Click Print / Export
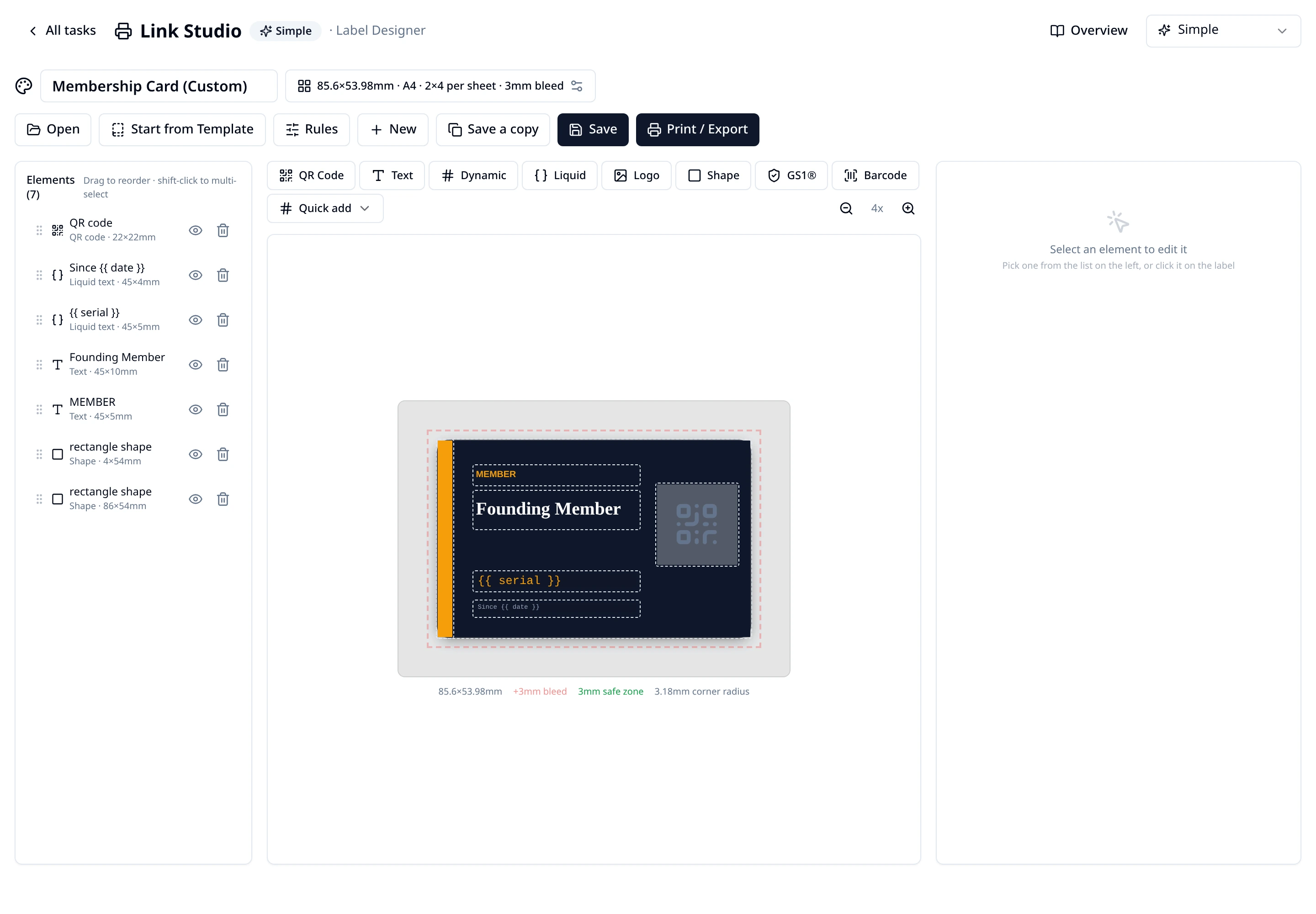 (697, 129)
